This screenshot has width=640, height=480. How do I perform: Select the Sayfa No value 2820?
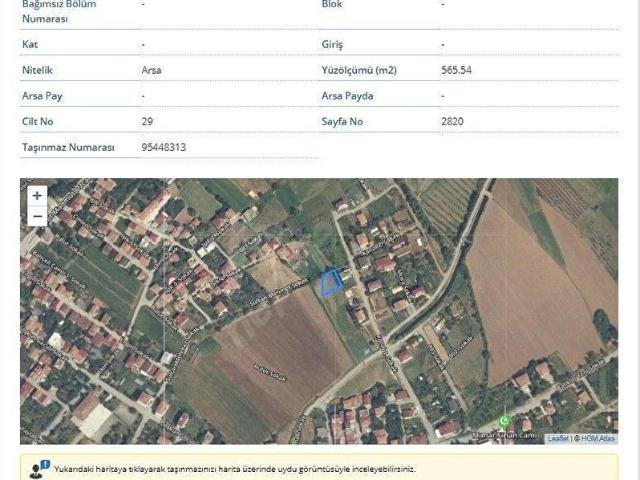click(x=452, y=121)
